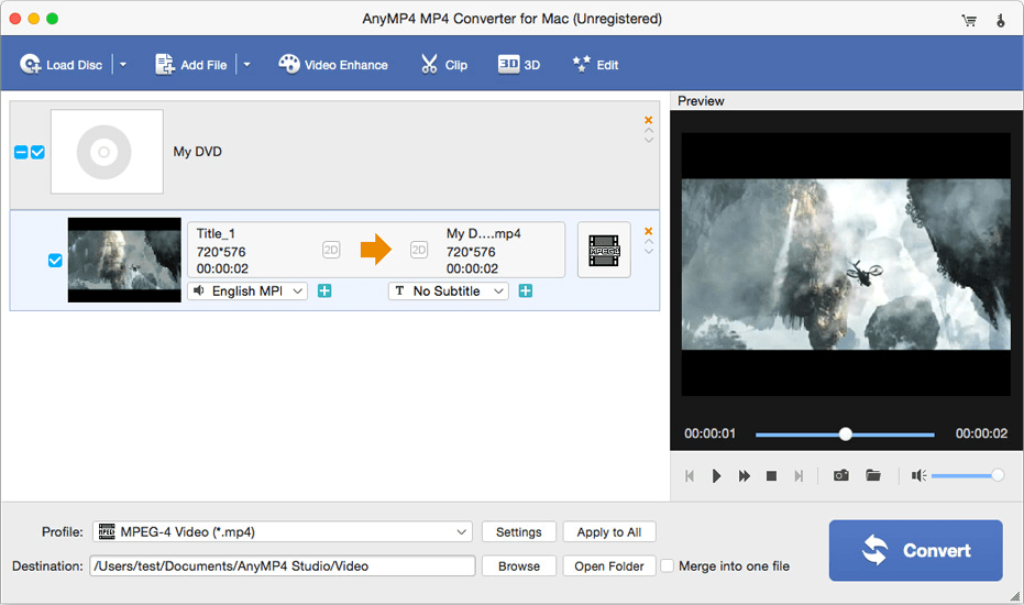This screenshot has width=1024, height=605.
Task: Open the Edit effects tool
Action: (595, 65)
